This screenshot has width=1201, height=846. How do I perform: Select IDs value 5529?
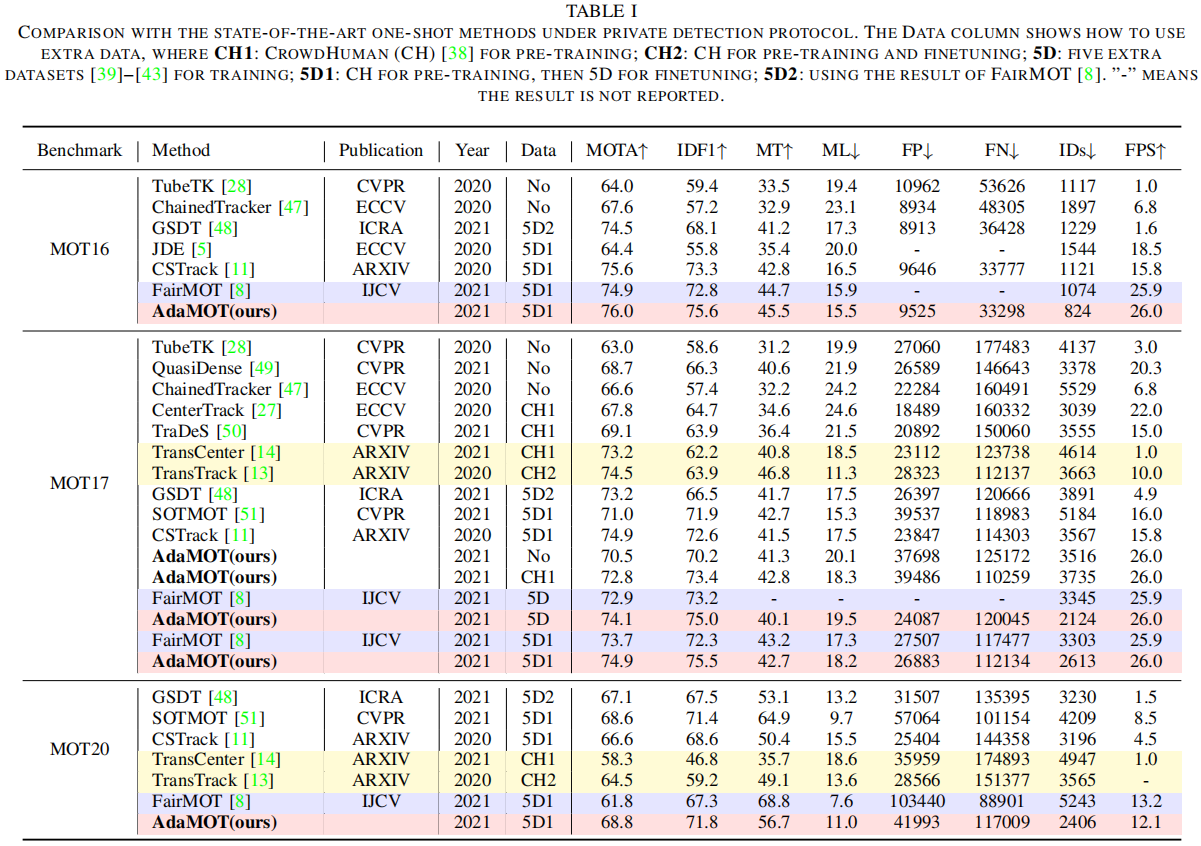click(1077, 389)
